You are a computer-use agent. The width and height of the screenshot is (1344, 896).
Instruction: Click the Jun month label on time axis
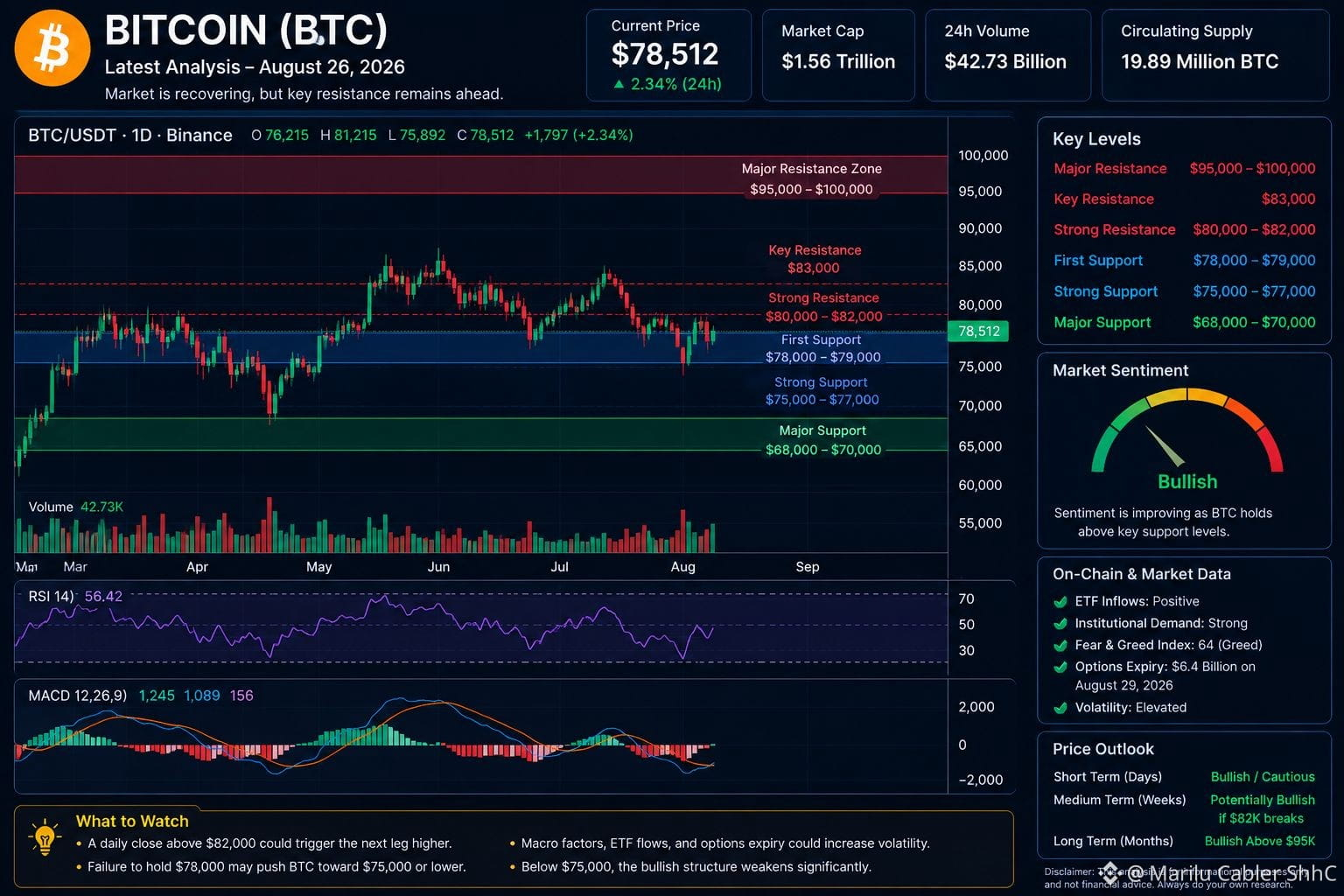coord(438,567)
